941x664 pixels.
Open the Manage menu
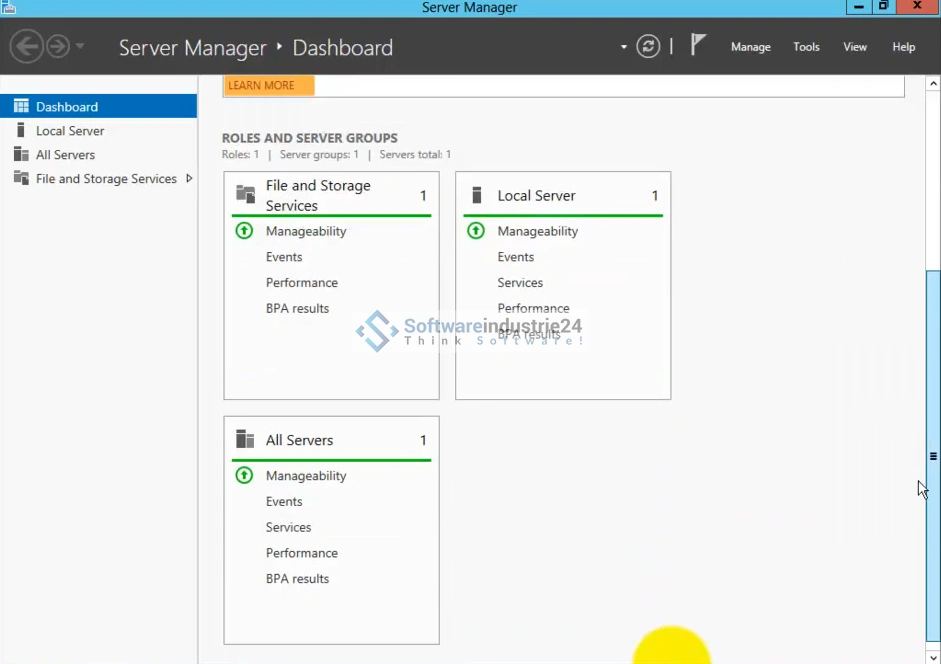pos(750,47)
